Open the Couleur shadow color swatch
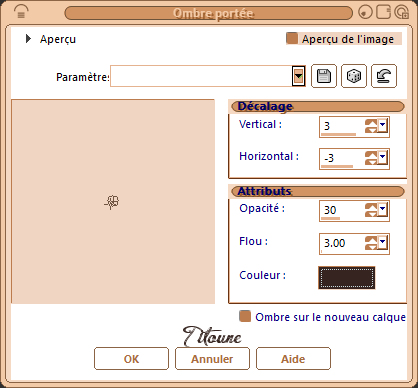 [x=347, y=277]
